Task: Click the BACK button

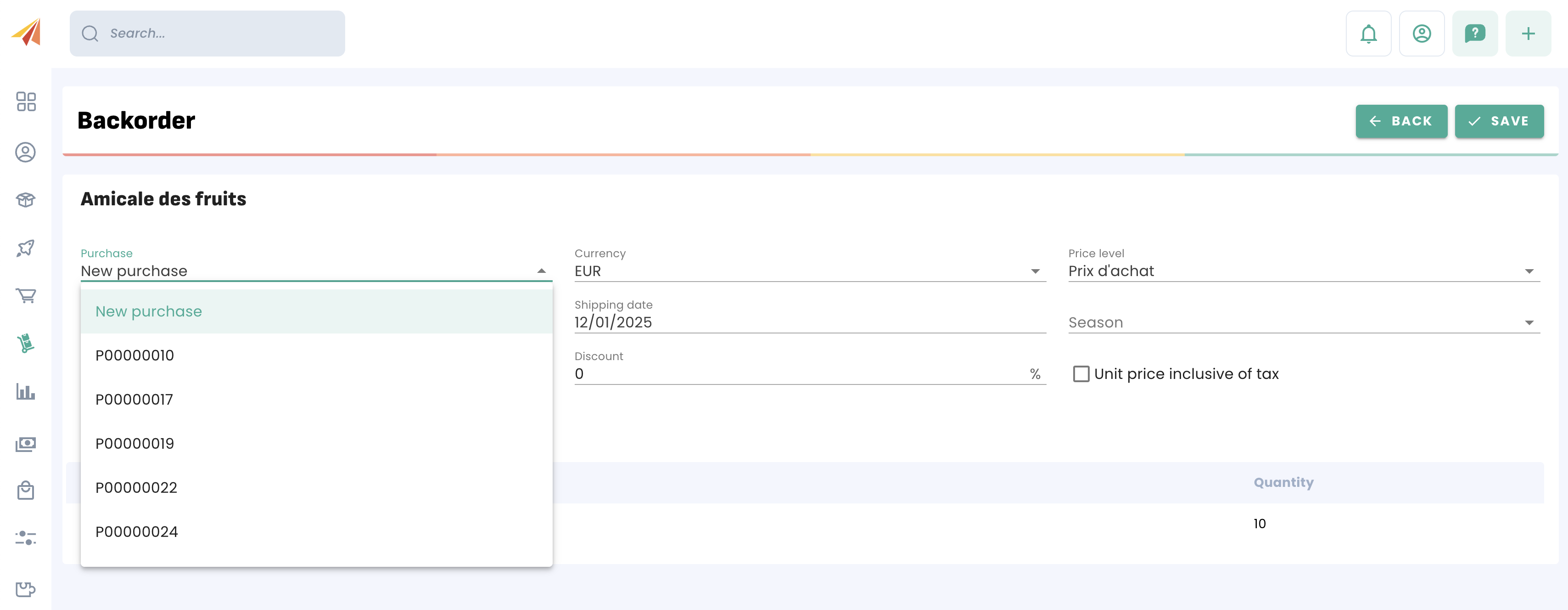Action: pos(1400,121)
